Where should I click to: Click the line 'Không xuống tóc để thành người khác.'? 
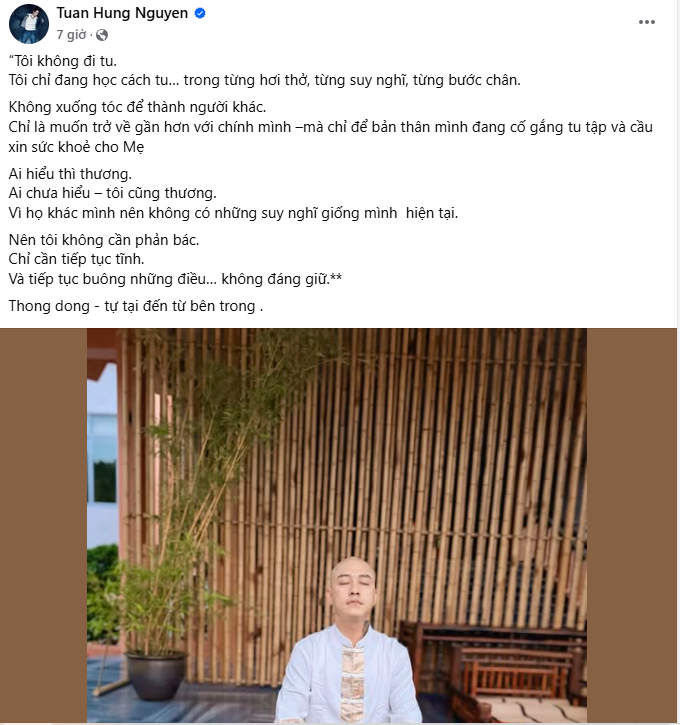[x=137, y=107]
